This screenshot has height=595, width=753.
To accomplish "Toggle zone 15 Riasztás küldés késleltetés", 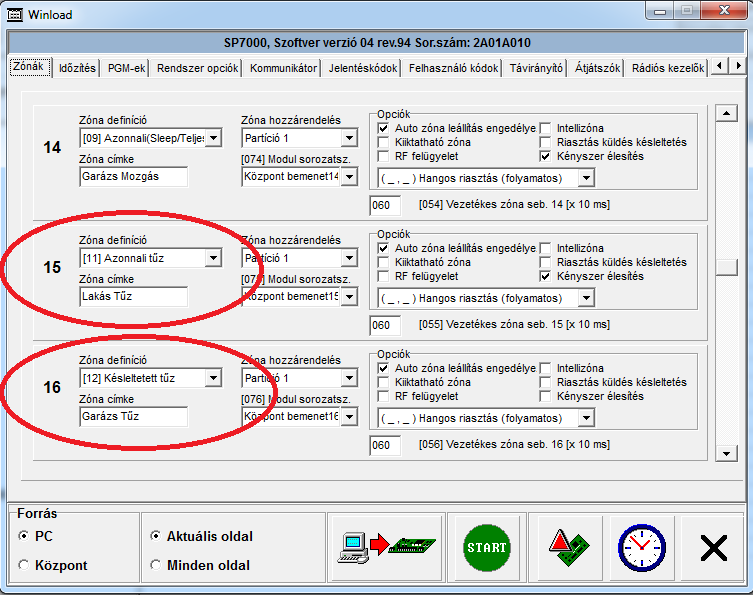I will (545, 262).
